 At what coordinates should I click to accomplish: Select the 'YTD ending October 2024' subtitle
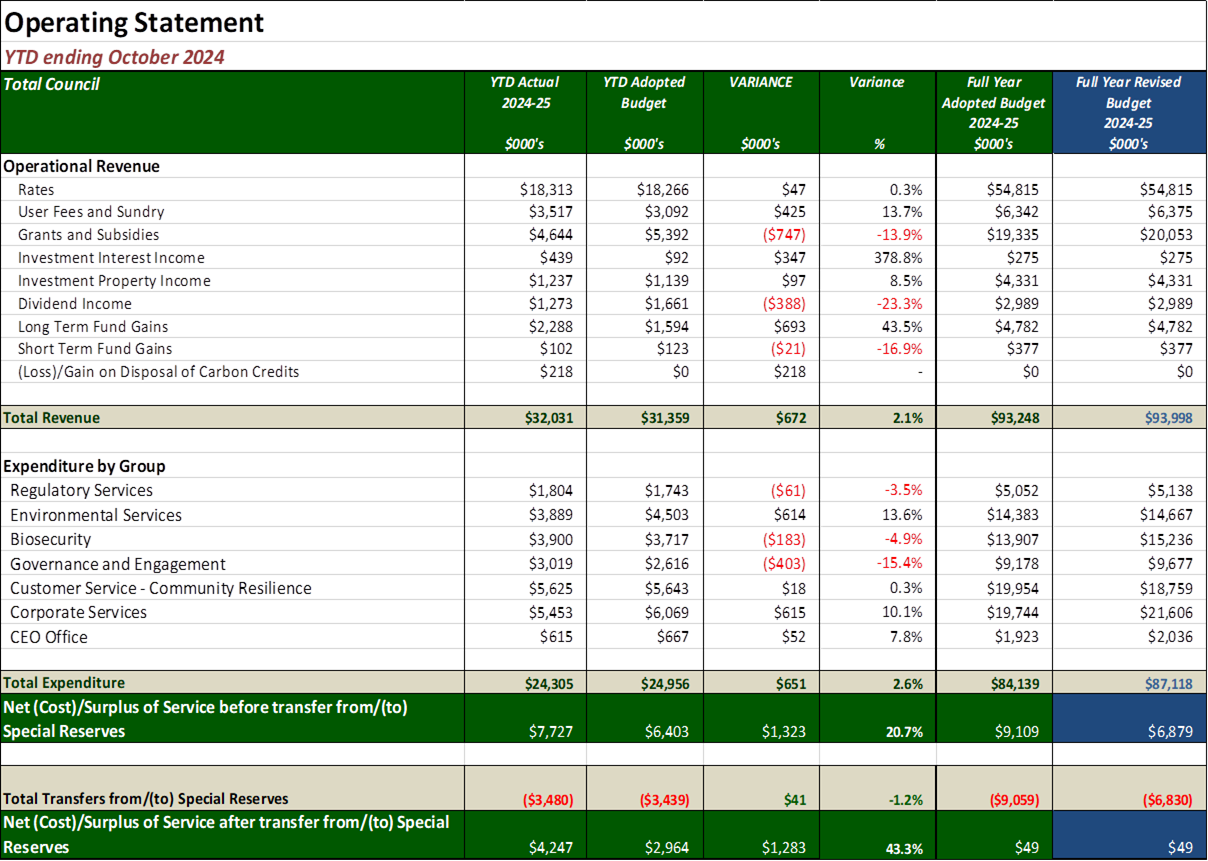[115, 57]
